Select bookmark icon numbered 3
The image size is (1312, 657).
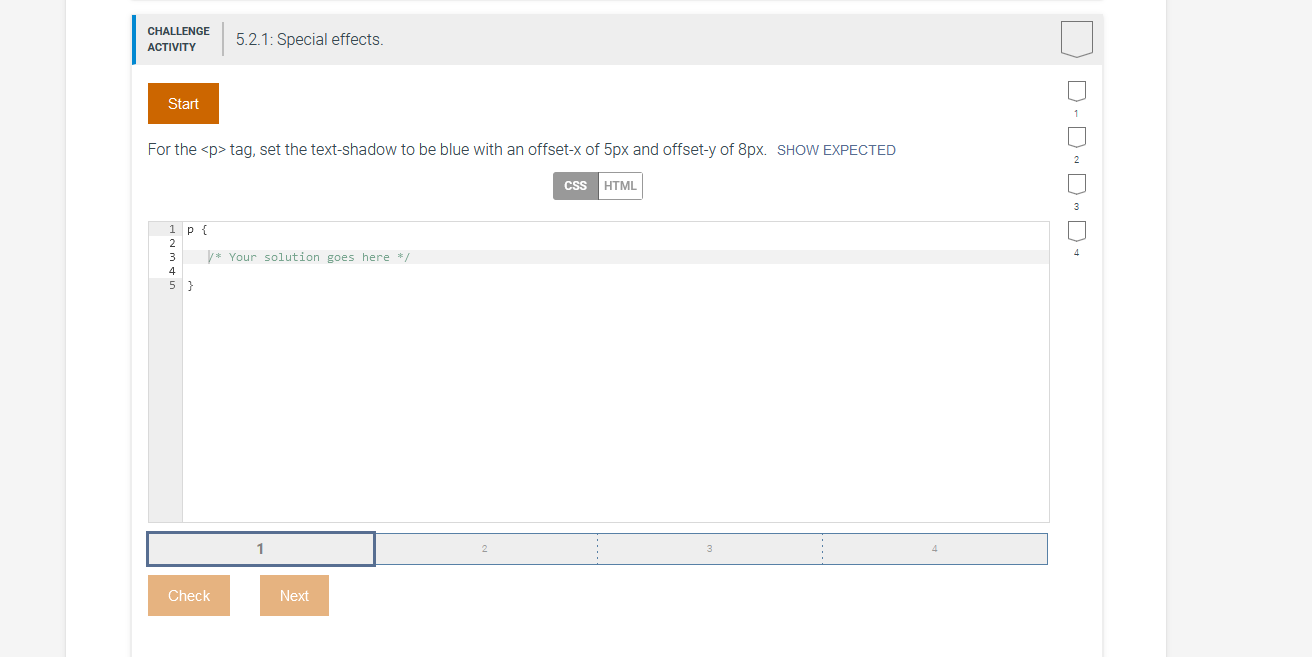pyautogui.click(x=1076, y=184)
